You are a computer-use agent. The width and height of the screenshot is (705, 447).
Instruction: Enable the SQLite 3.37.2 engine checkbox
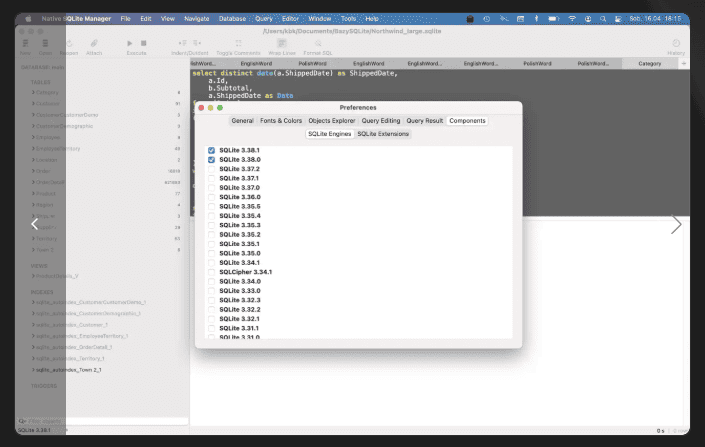[211, 169]
